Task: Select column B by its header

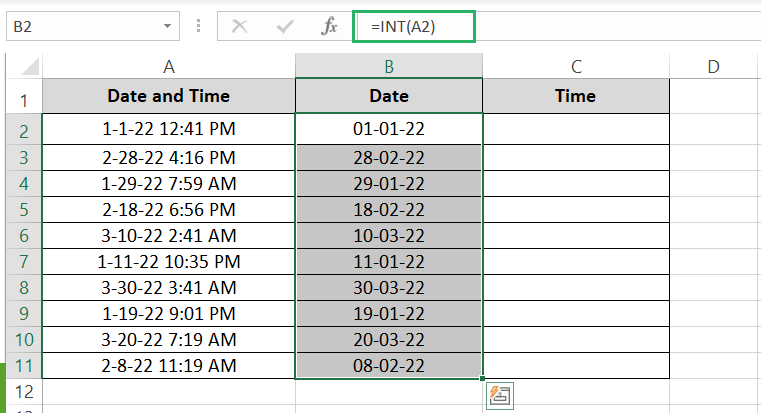Action: [x=389, y=66]
